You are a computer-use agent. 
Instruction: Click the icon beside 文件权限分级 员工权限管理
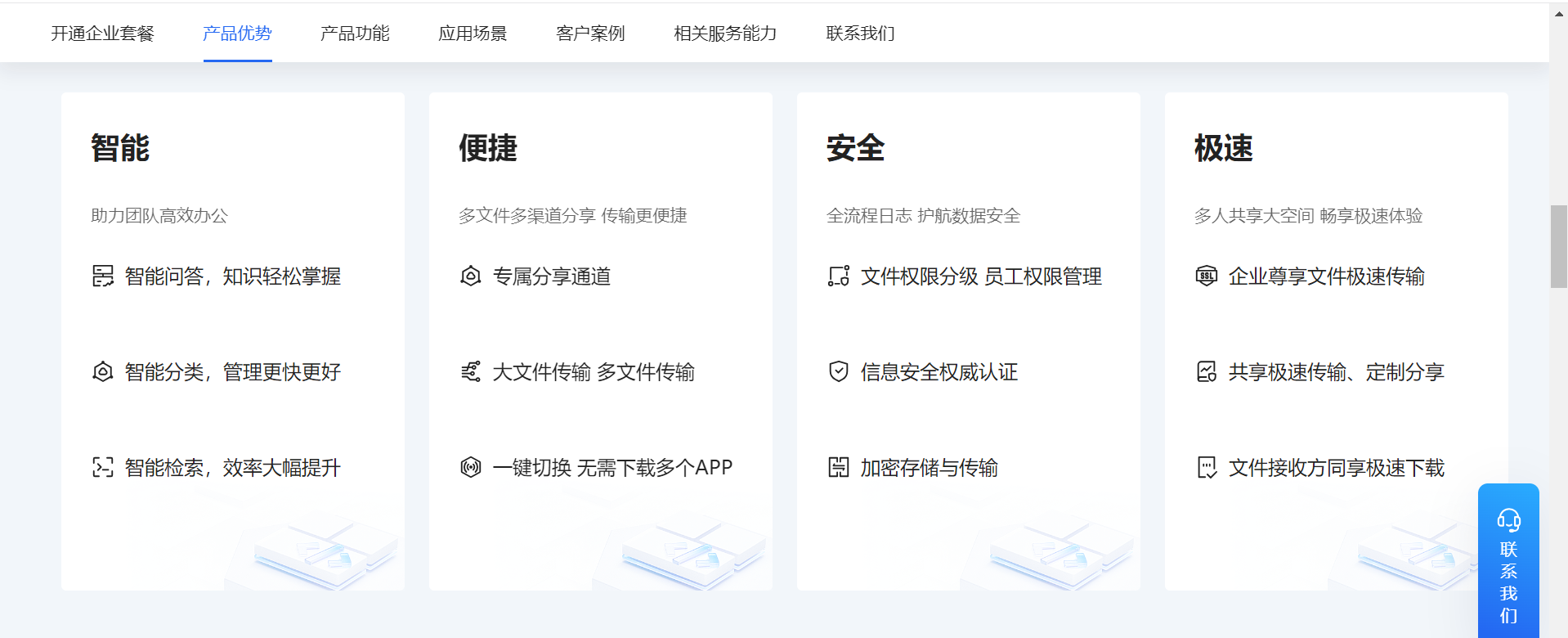pyautogui.click(x=839, y=276)
